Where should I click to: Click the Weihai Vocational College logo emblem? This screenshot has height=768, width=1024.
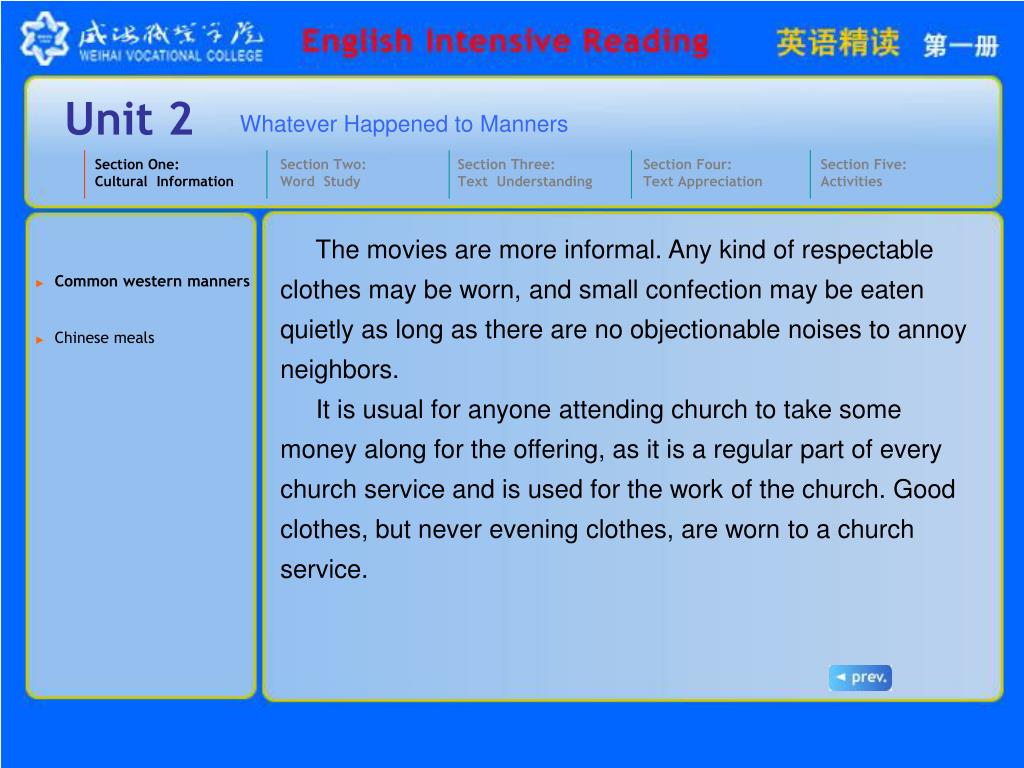click(44, 39)
